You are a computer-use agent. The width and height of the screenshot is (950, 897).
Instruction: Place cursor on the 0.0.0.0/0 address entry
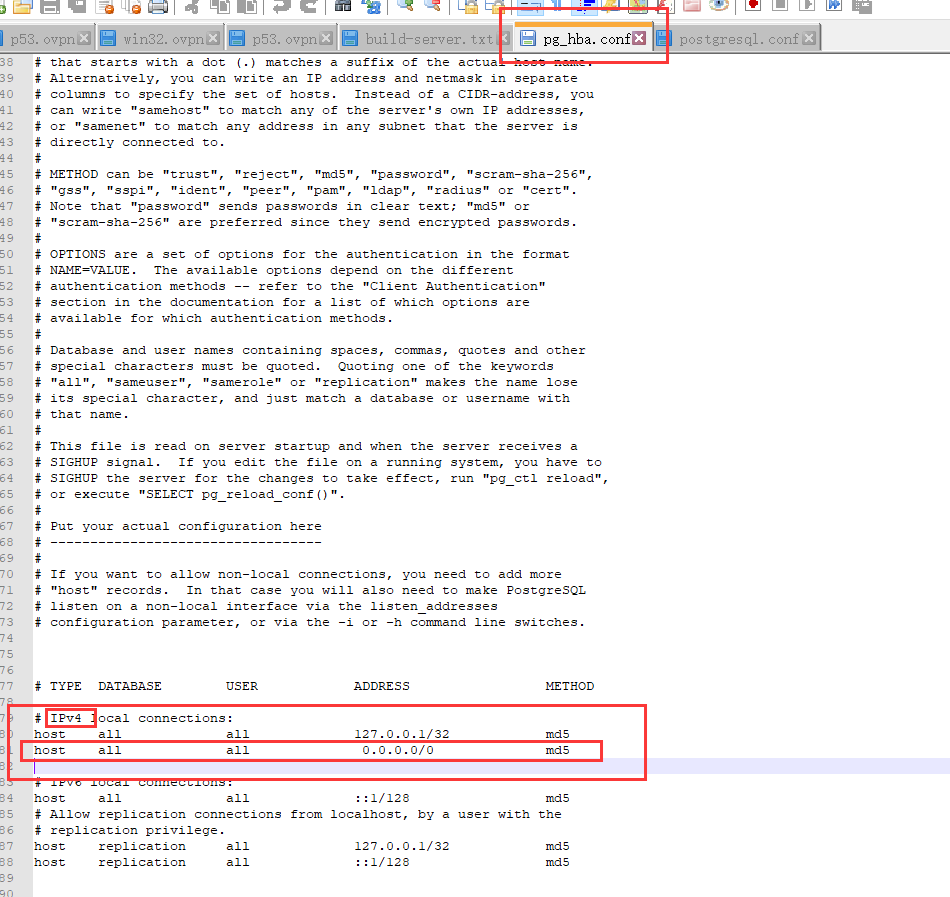tap(398, 750)
